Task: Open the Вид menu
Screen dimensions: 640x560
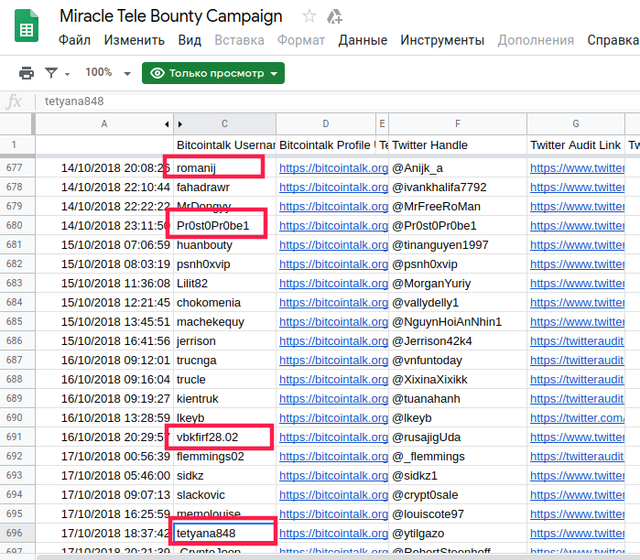Action: pos(189,40)
